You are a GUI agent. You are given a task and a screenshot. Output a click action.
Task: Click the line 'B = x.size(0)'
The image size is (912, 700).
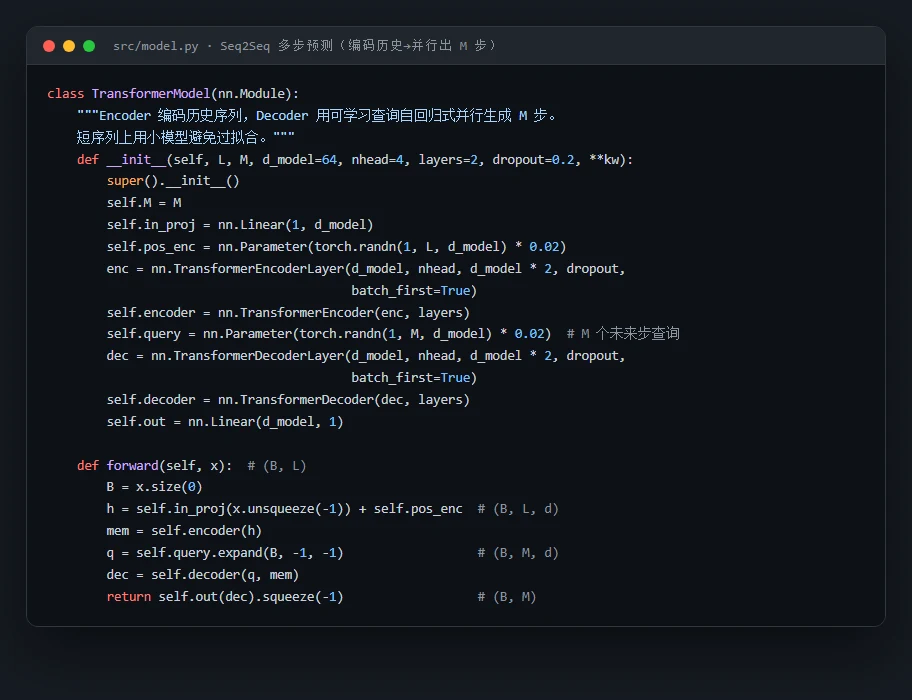tap(154, 487)
